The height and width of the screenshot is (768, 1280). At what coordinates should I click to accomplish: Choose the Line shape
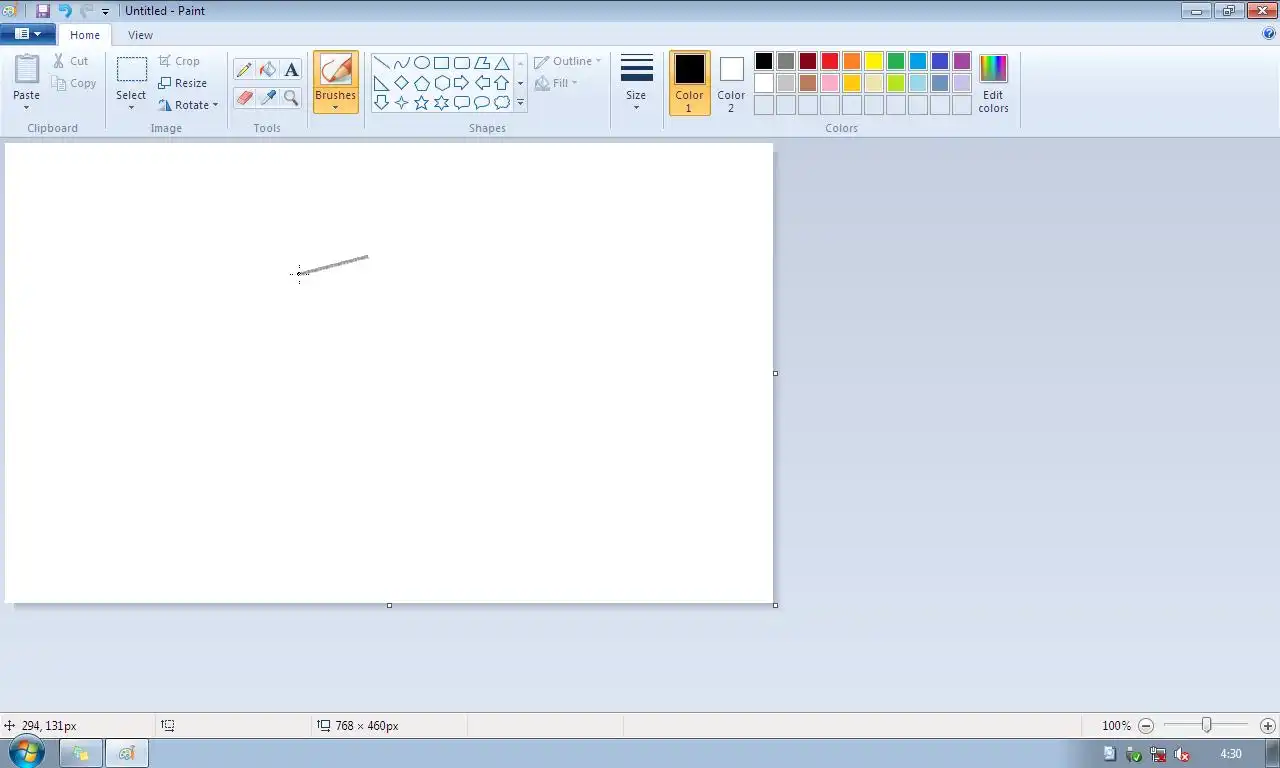coord(382,63)
